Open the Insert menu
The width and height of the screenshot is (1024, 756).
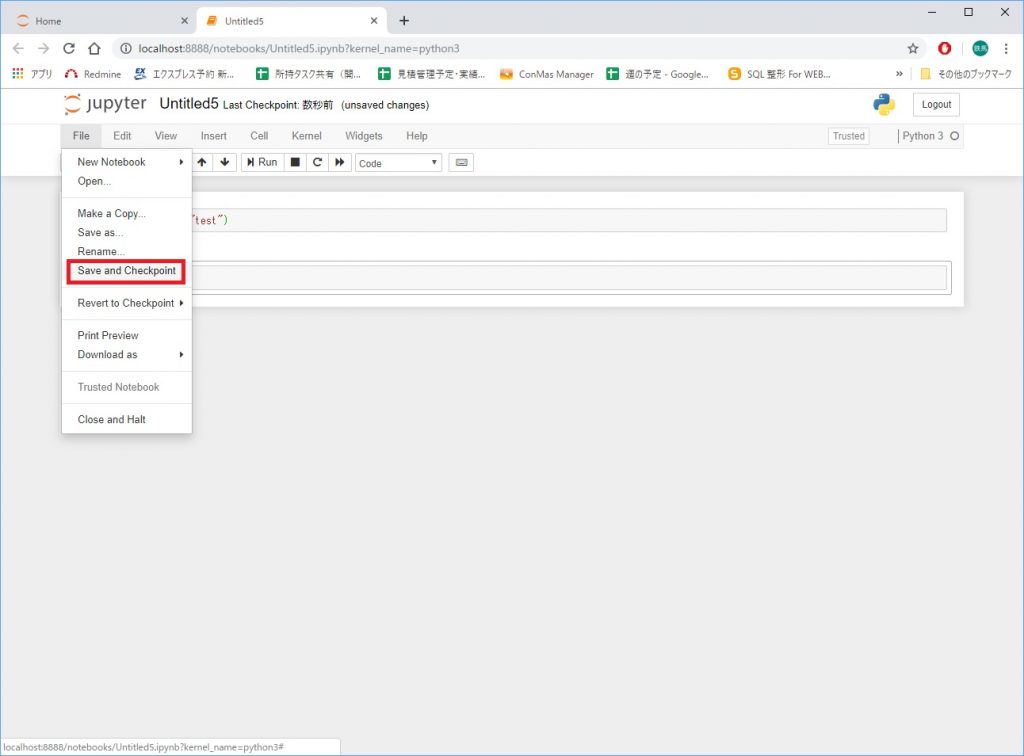(214, 136)
